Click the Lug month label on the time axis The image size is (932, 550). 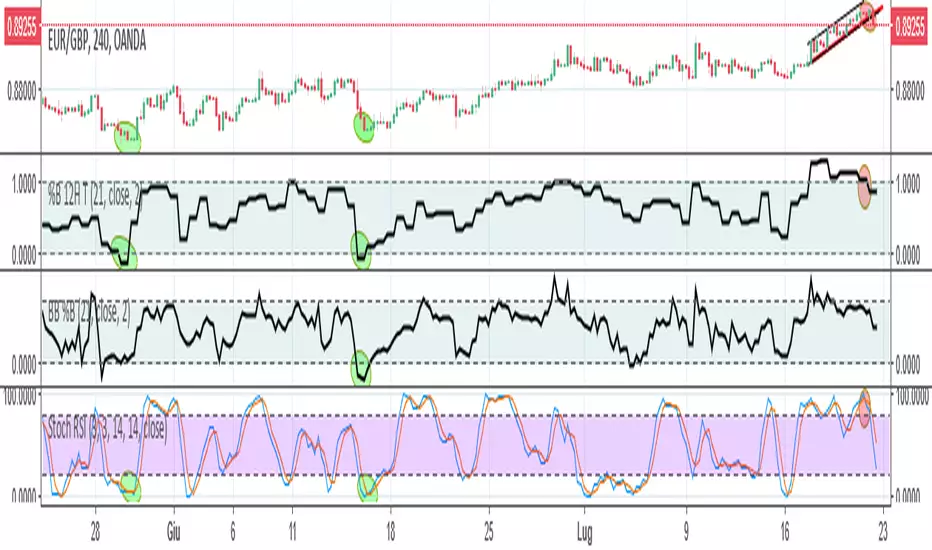pos(584,533)
